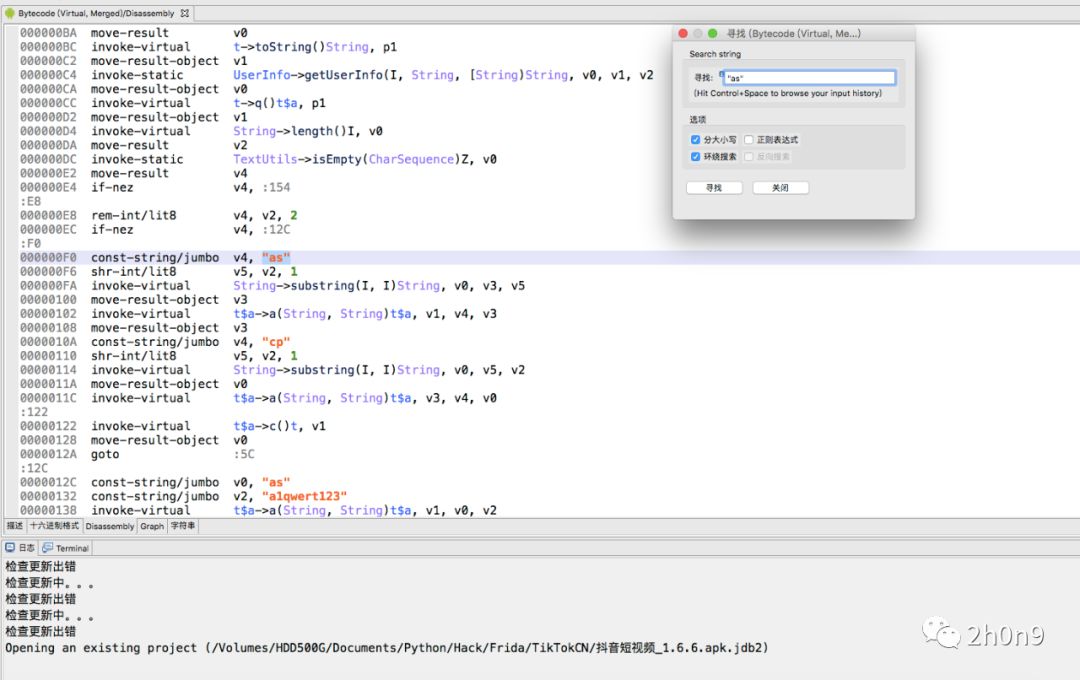
Task: Focus the search string input field
Action: 809,78
